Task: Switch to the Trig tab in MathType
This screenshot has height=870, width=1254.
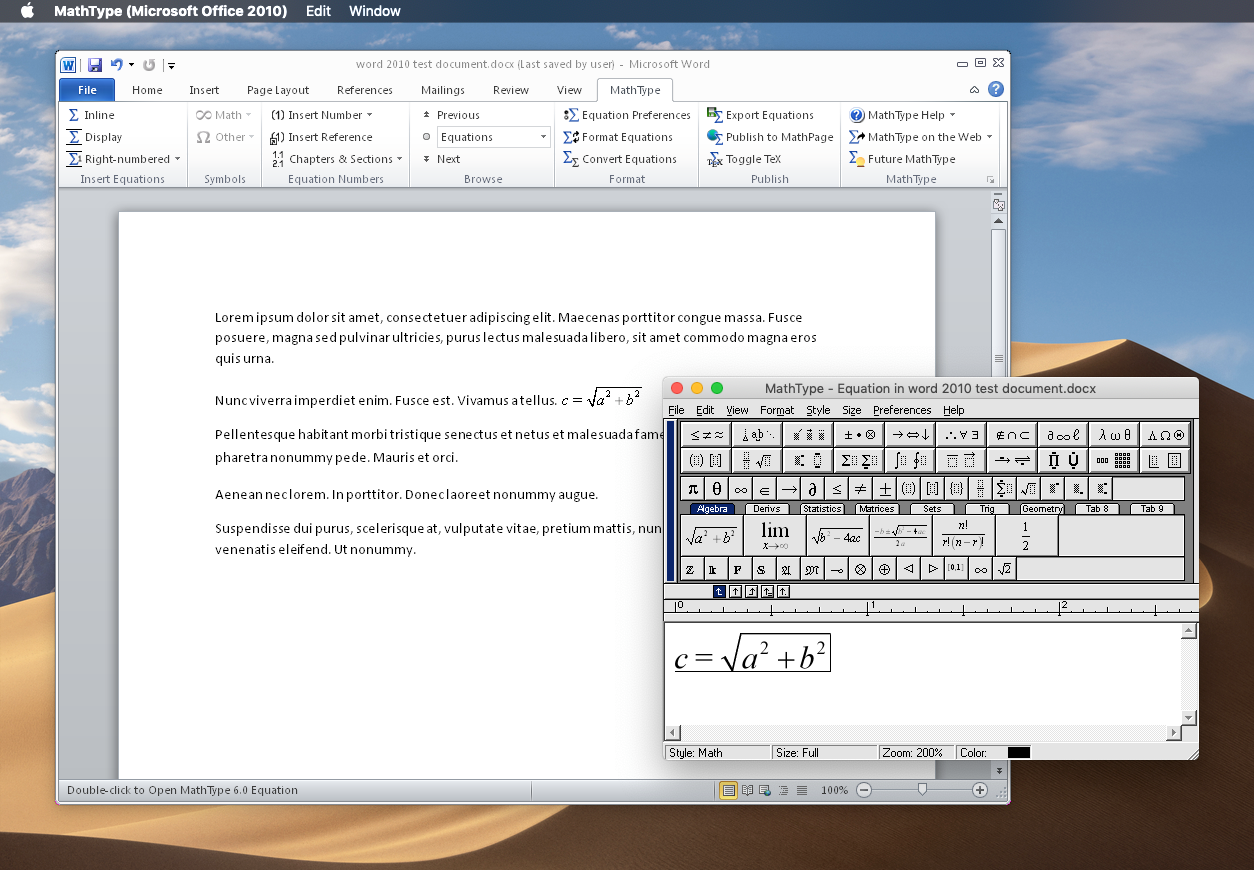Action: click(x=986, y=508)
